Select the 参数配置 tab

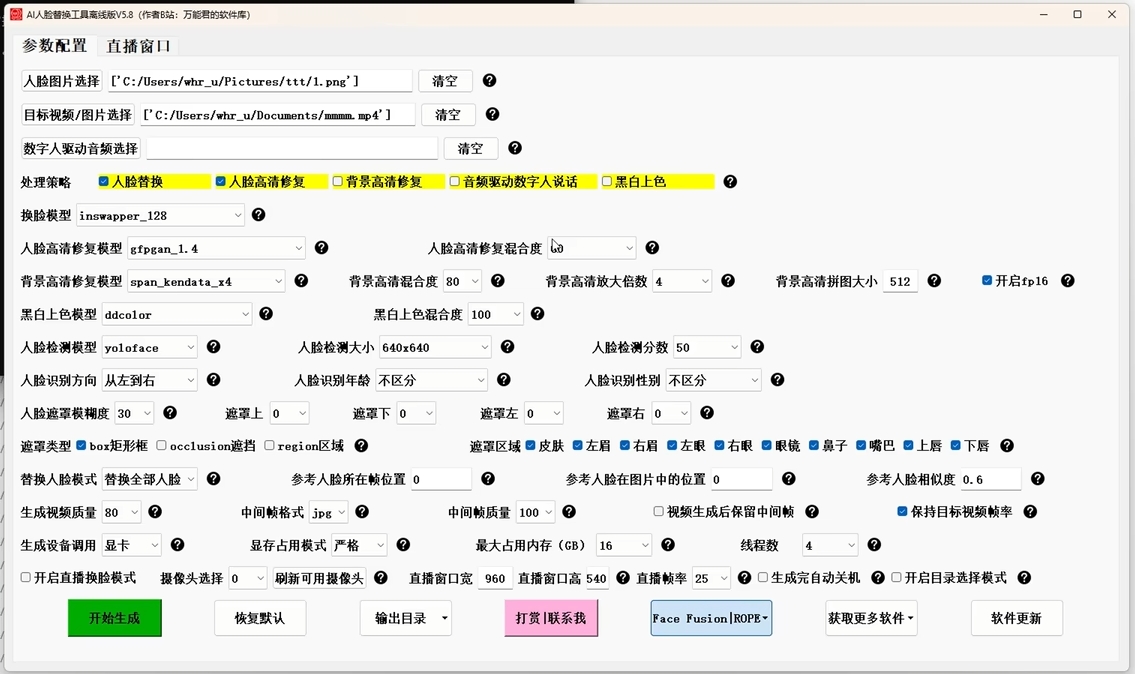pyautogui.click(x=55, y=46)
